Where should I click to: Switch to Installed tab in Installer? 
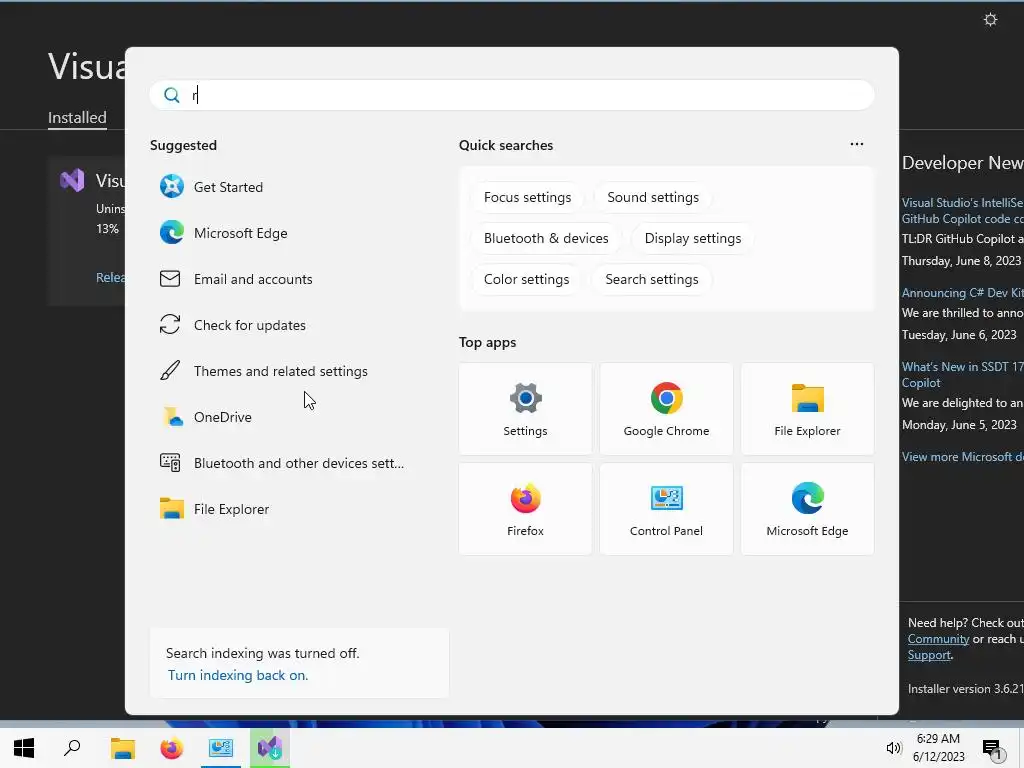(x=77, y=118)
